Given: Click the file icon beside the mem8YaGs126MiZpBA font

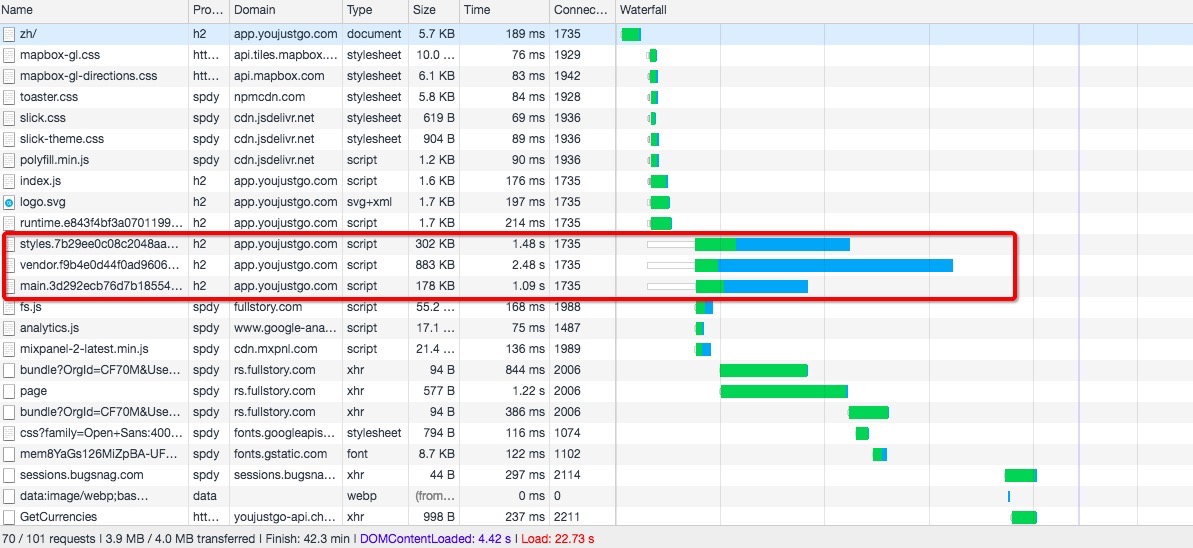Looking at the screenshot, I should tap(8, 454).
